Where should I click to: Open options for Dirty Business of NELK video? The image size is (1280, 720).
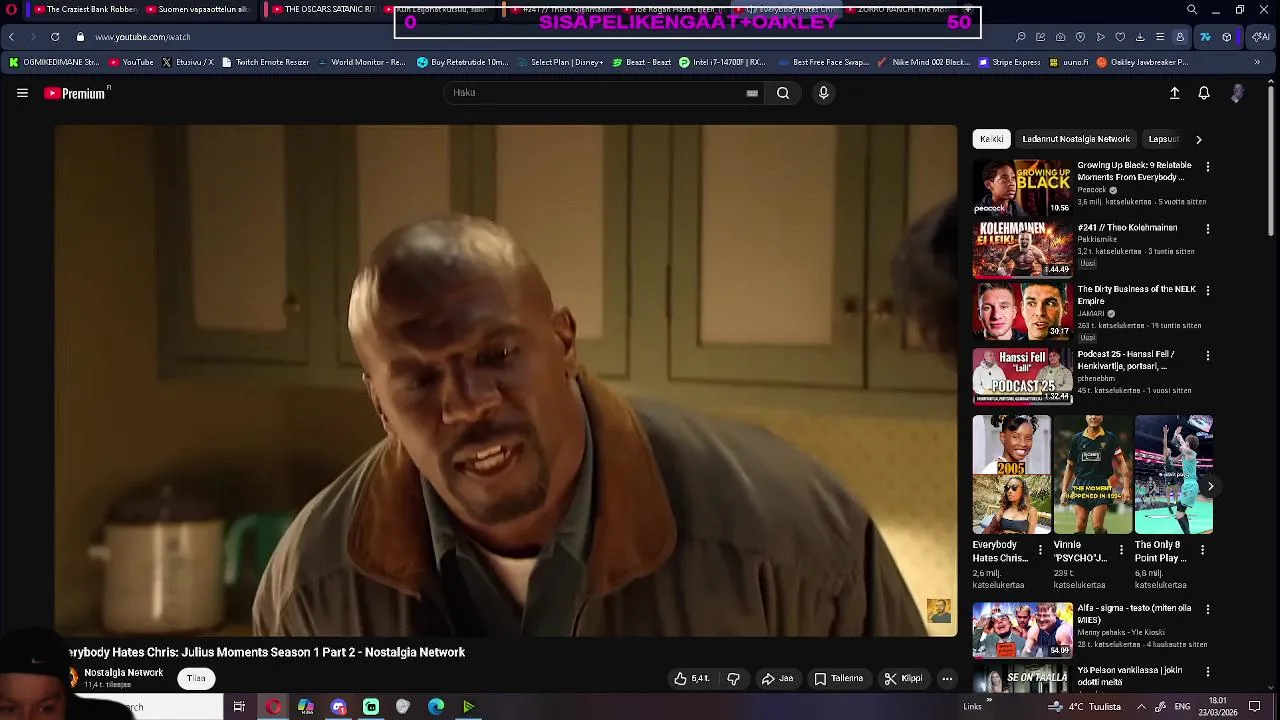[x=1207, y=291]
